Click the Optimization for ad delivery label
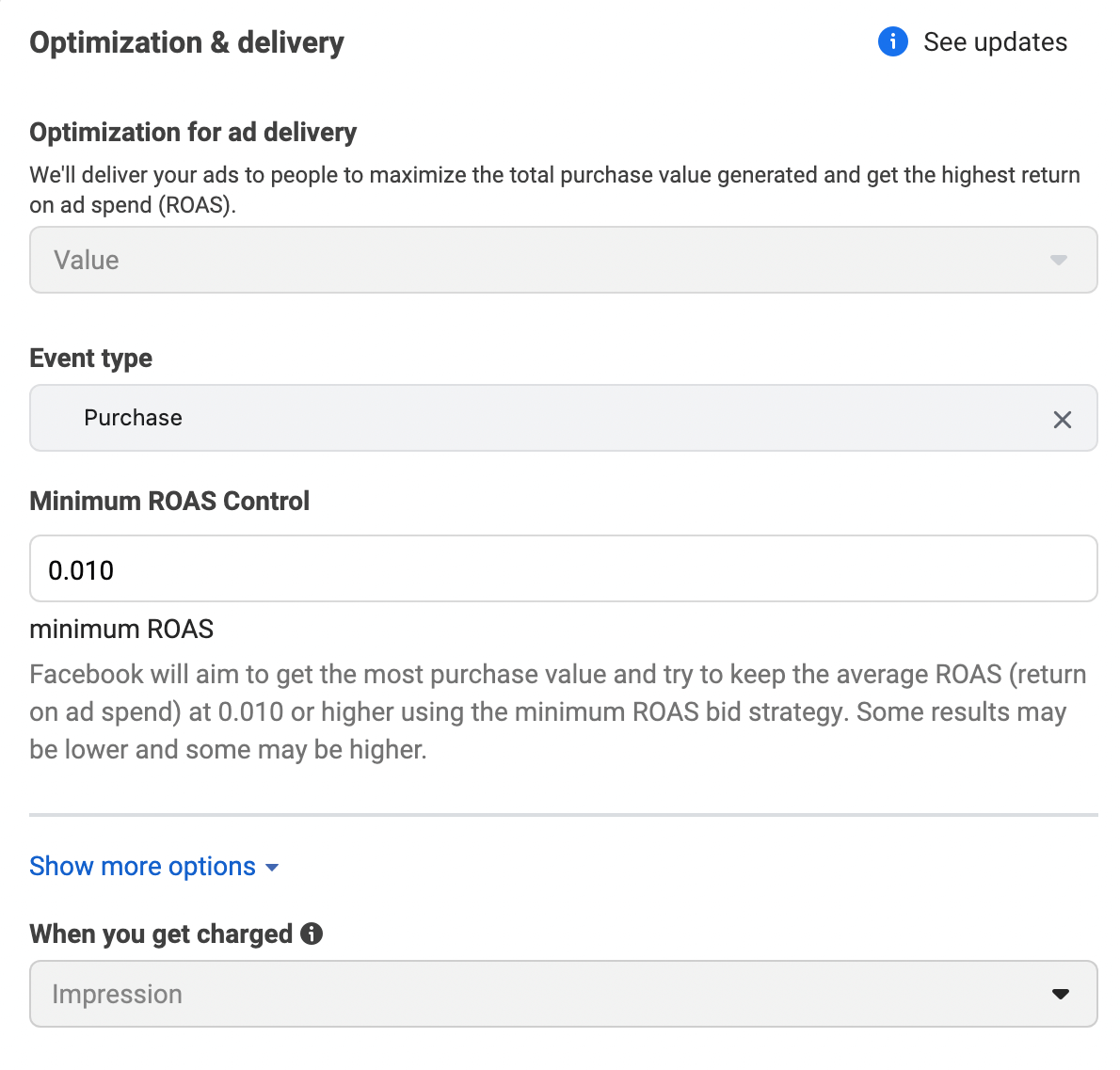This screenshot has width=1120, height=1070. tap(193, 133)
